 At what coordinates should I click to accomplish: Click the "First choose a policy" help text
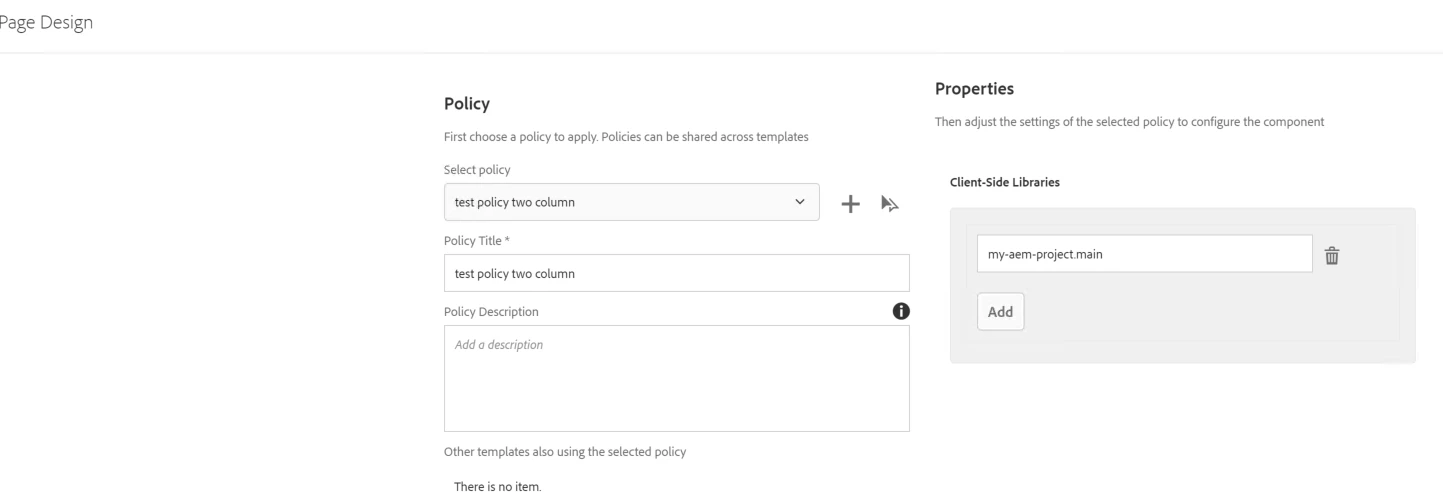click(x=625, y=137)
